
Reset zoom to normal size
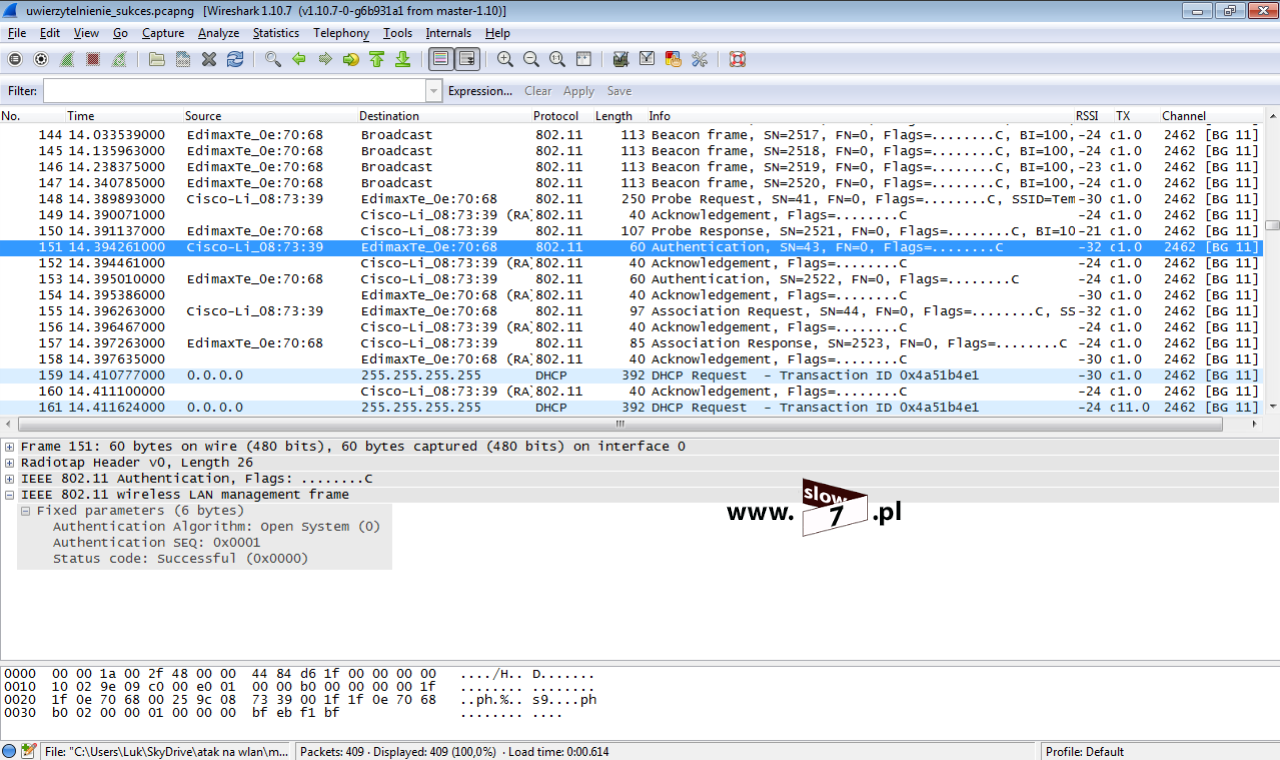557,59
